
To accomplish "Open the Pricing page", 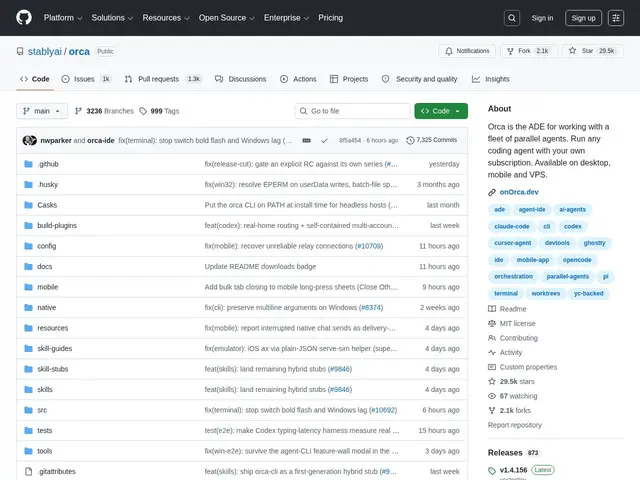I will (331, 18).
